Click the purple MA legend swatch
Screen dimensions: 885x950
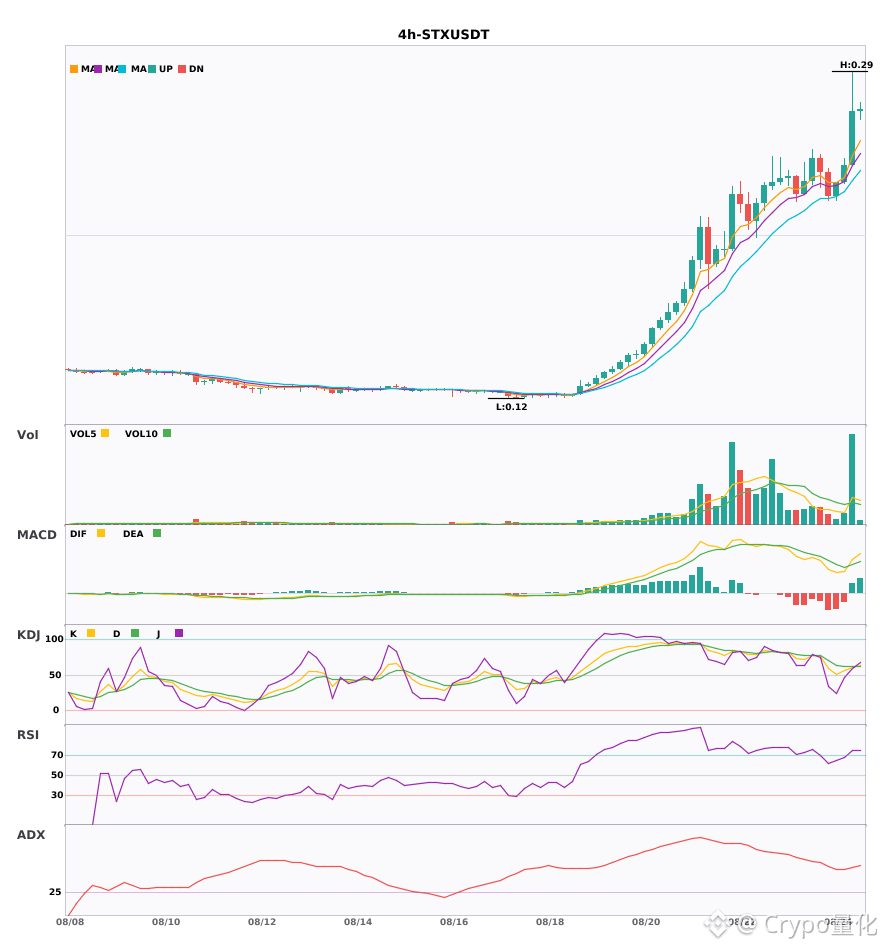tap(98, 69)
